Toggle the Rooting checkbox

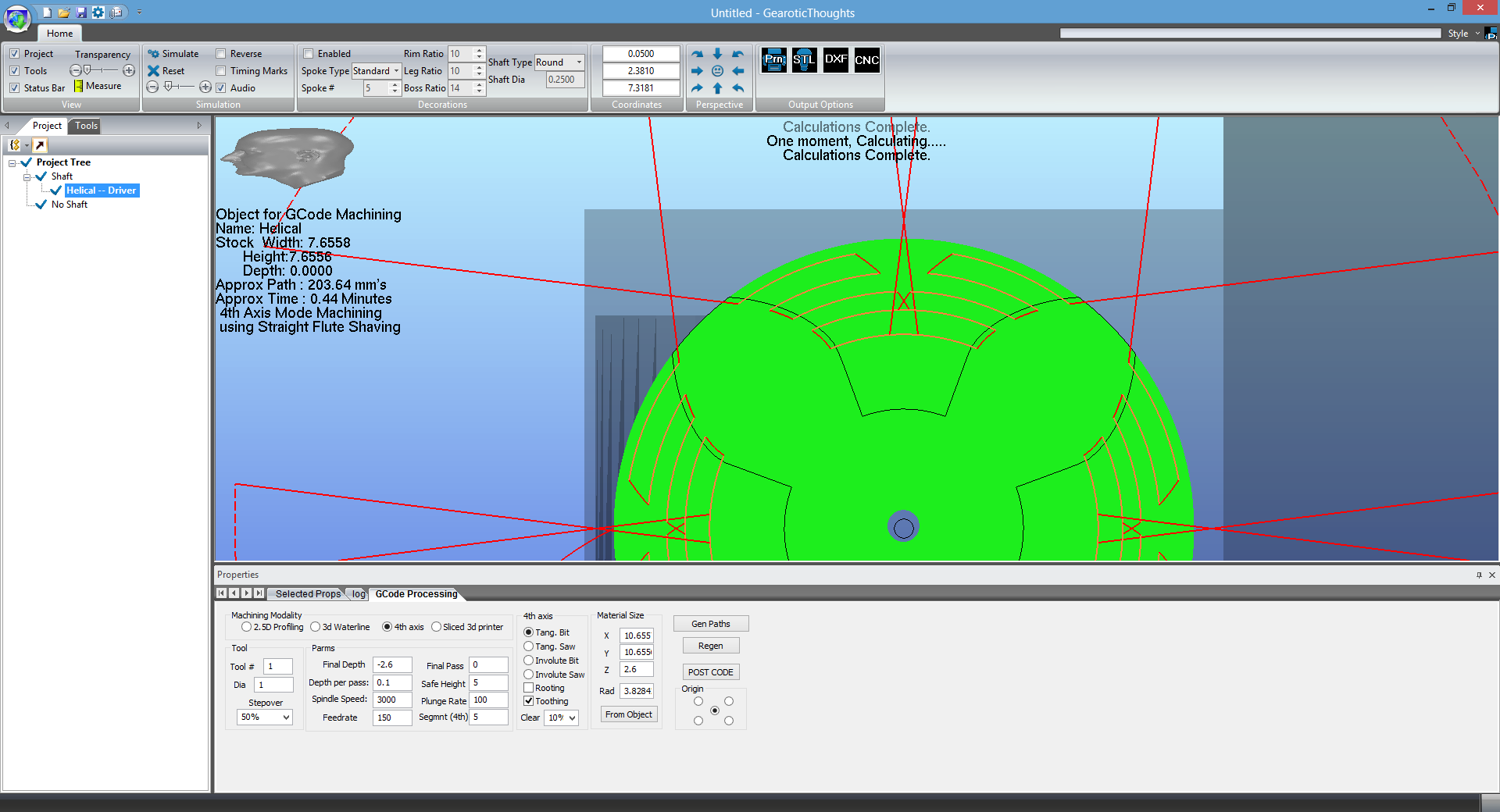pyautogui.click(x=529, y=688)
